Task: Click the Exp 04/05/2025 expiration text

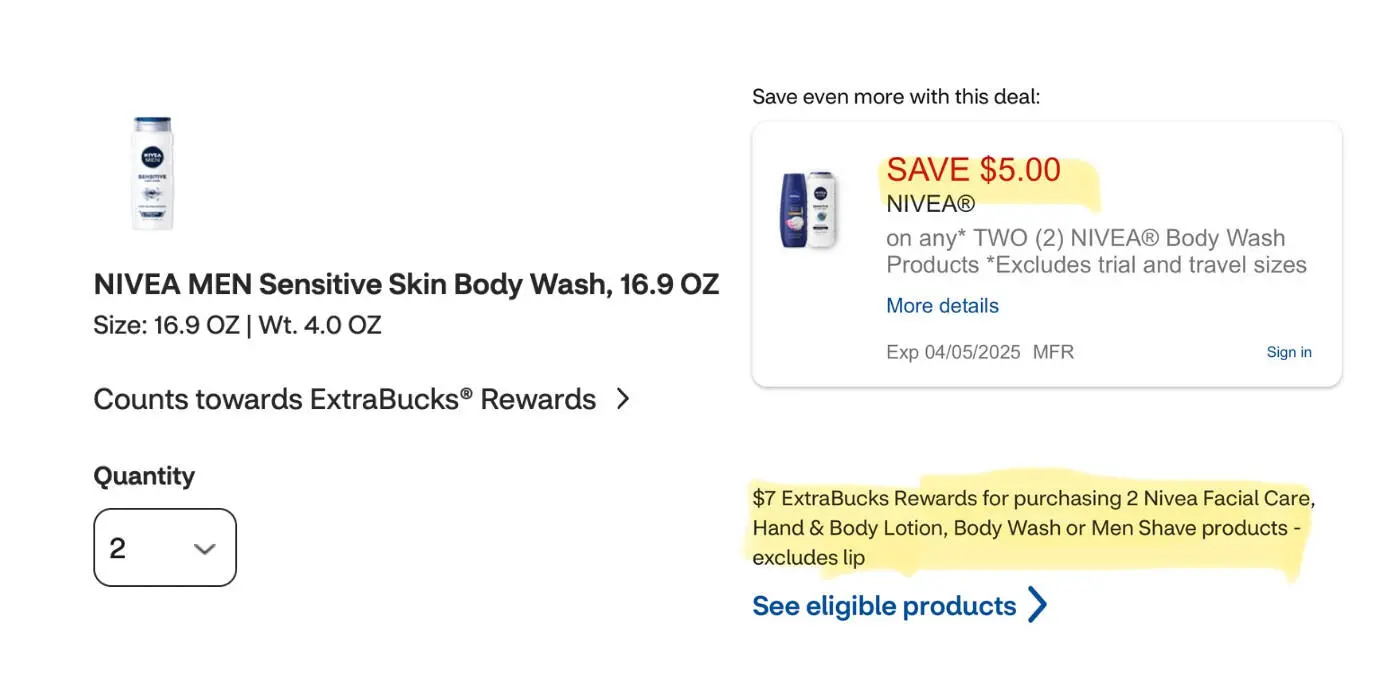Action: point(953,352)
